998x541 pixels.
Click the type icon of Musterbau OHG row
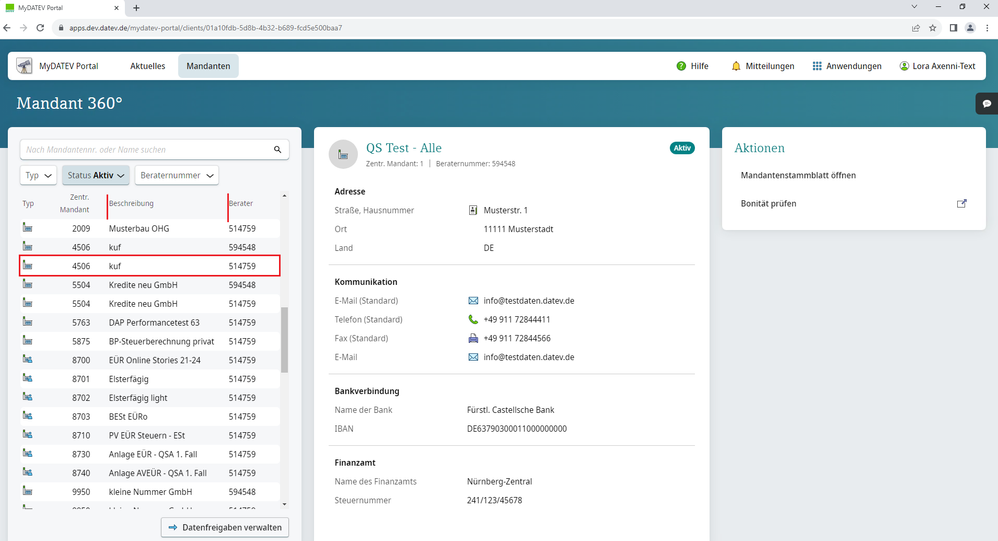28,228
